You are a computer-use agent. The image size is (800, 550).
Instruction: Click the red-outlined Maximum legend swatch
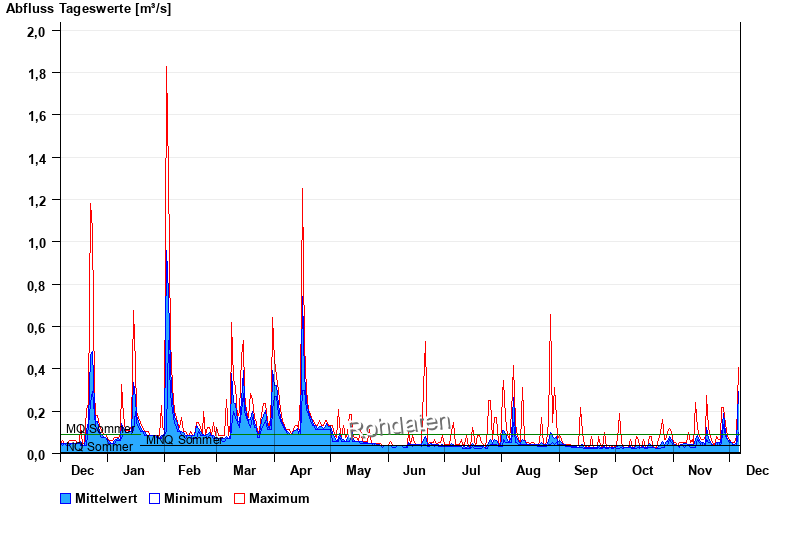point(240,499)
